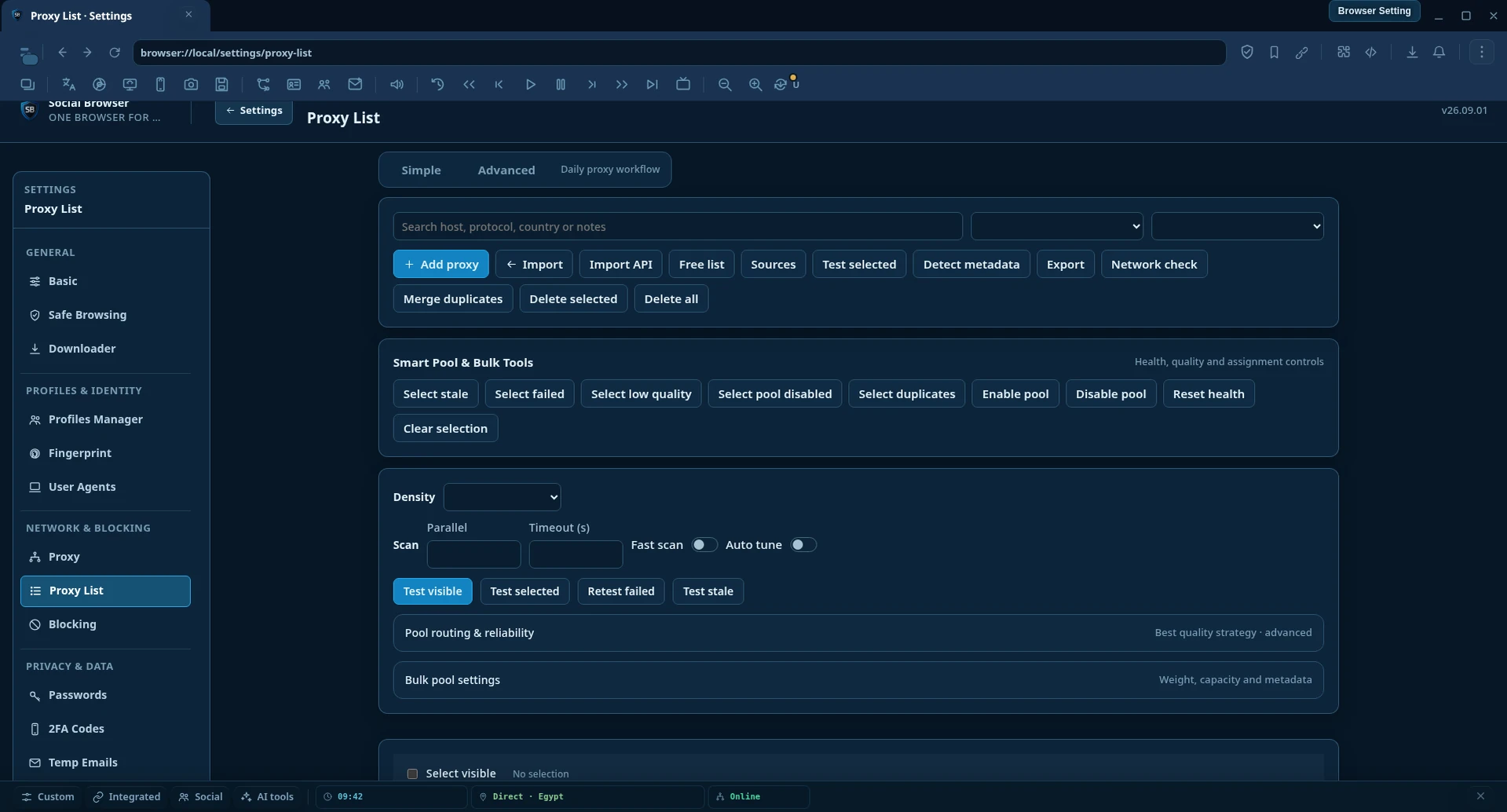Open the three-dot browser menu
Viewport: 1507px width, 812px height.
click(1482, 53)
